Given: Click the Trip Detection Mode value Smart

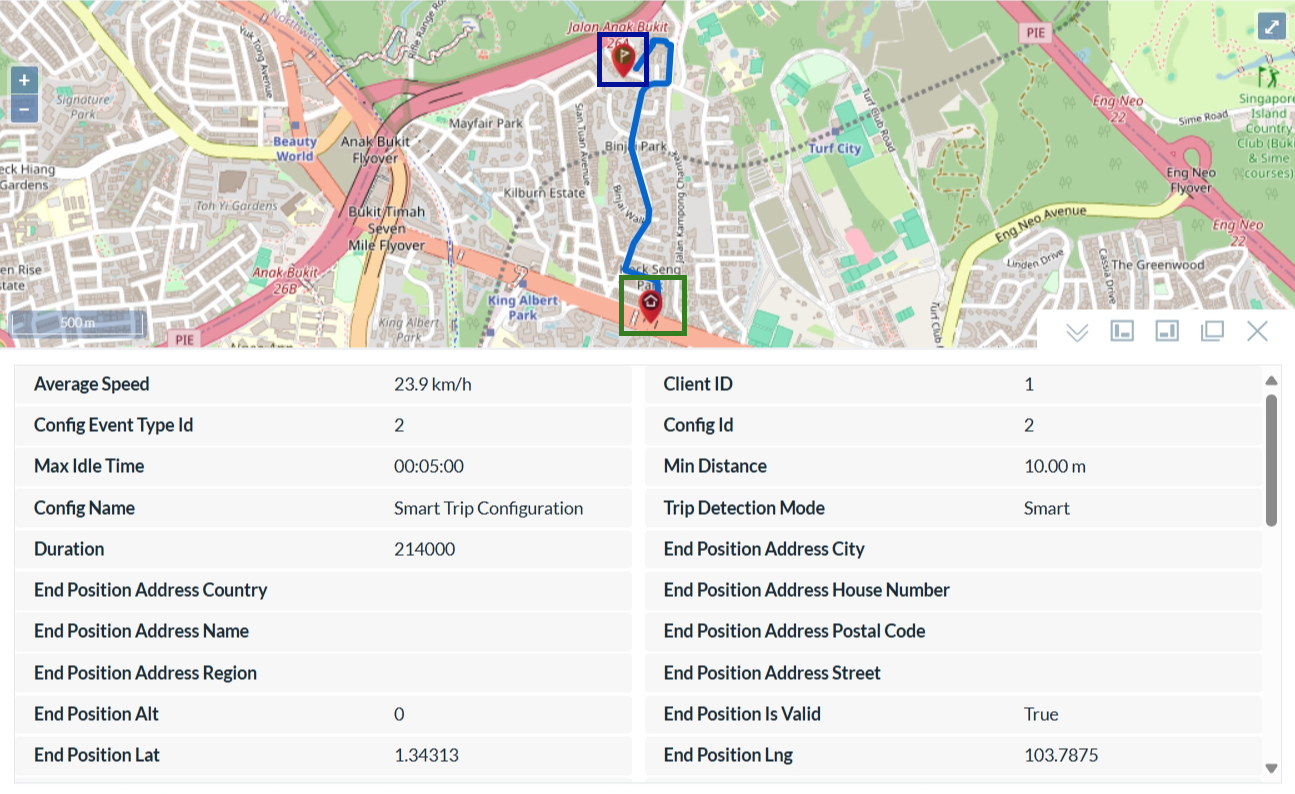Looking at the screenshot, I should coord(1046,508).
